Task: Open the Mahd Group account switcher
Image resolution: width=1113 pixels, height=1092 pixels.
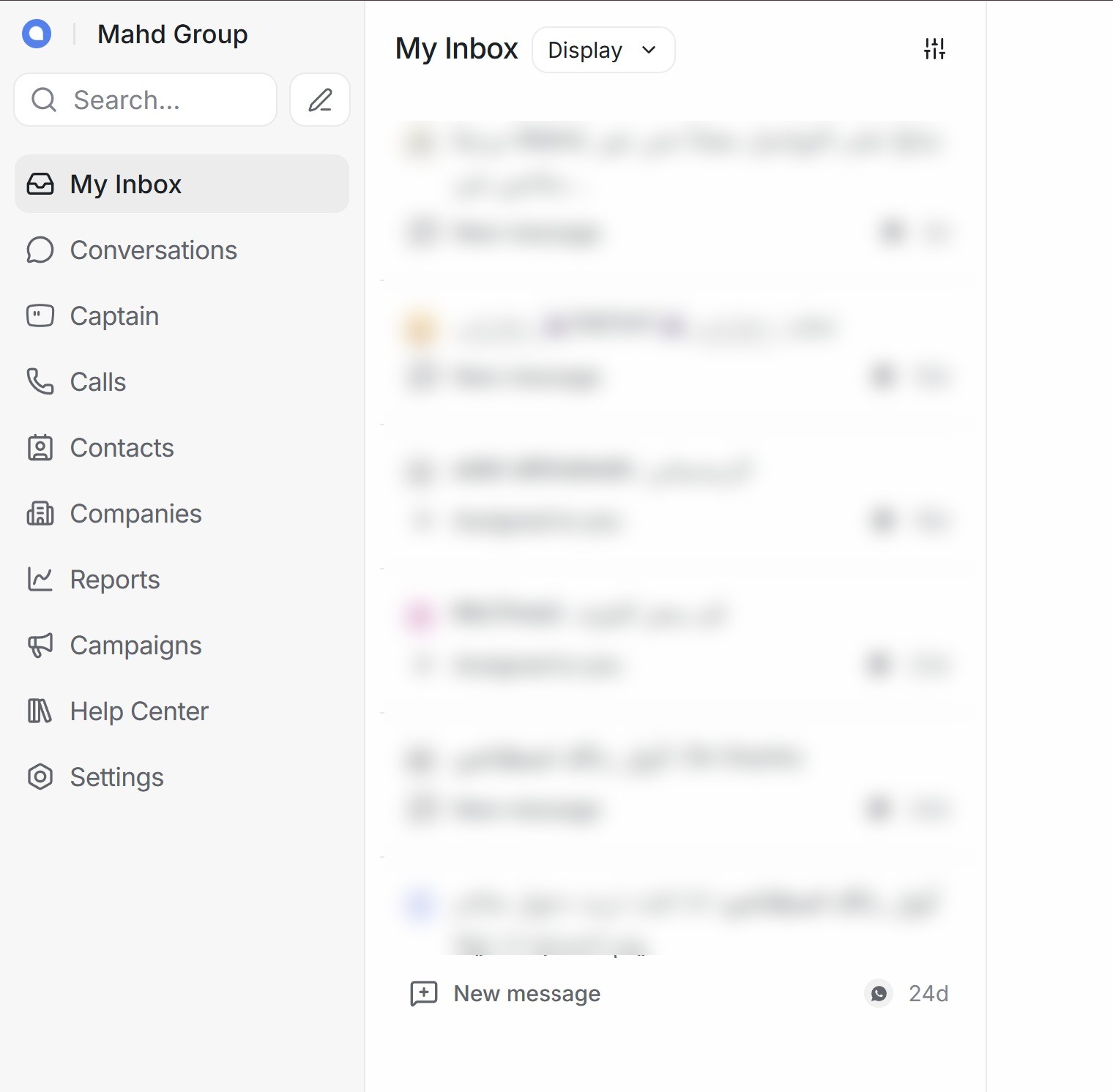Action: pos(173,34)
